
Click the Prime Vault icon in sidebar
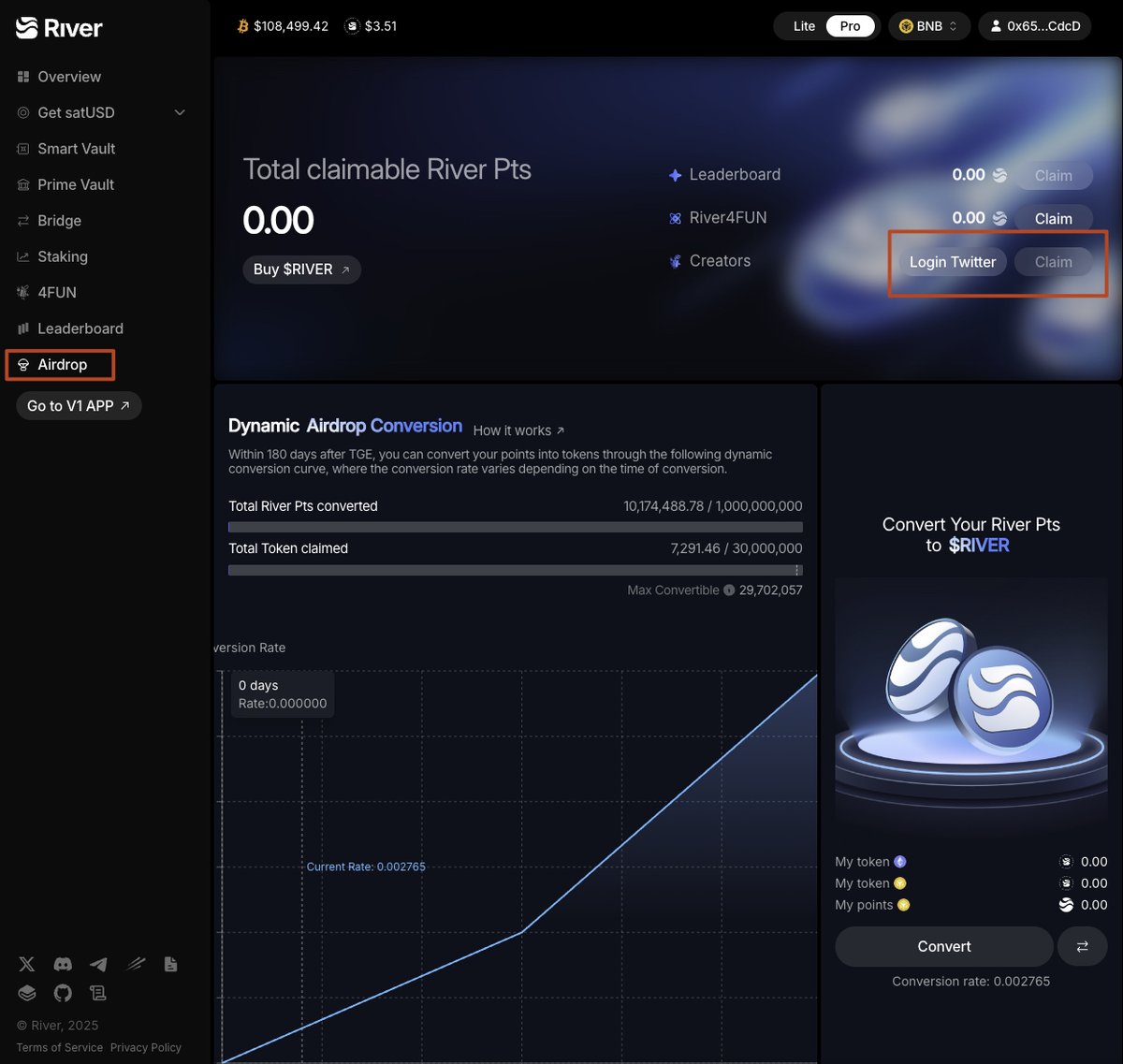(x=23, y=185)
